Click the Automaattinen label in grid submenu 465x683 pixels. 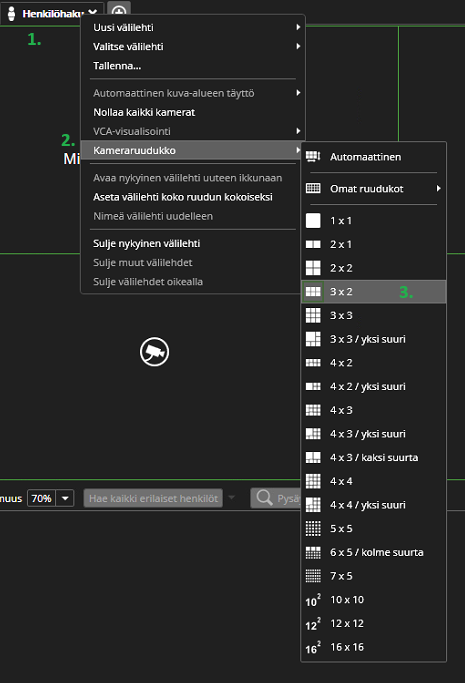pos(365,157)
